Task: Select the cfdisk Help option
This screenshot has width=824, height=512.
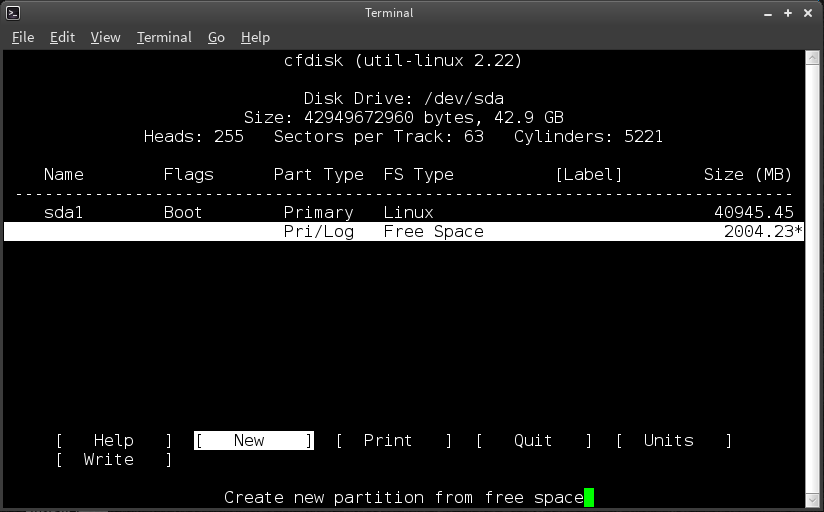Action: coord(114,441)
